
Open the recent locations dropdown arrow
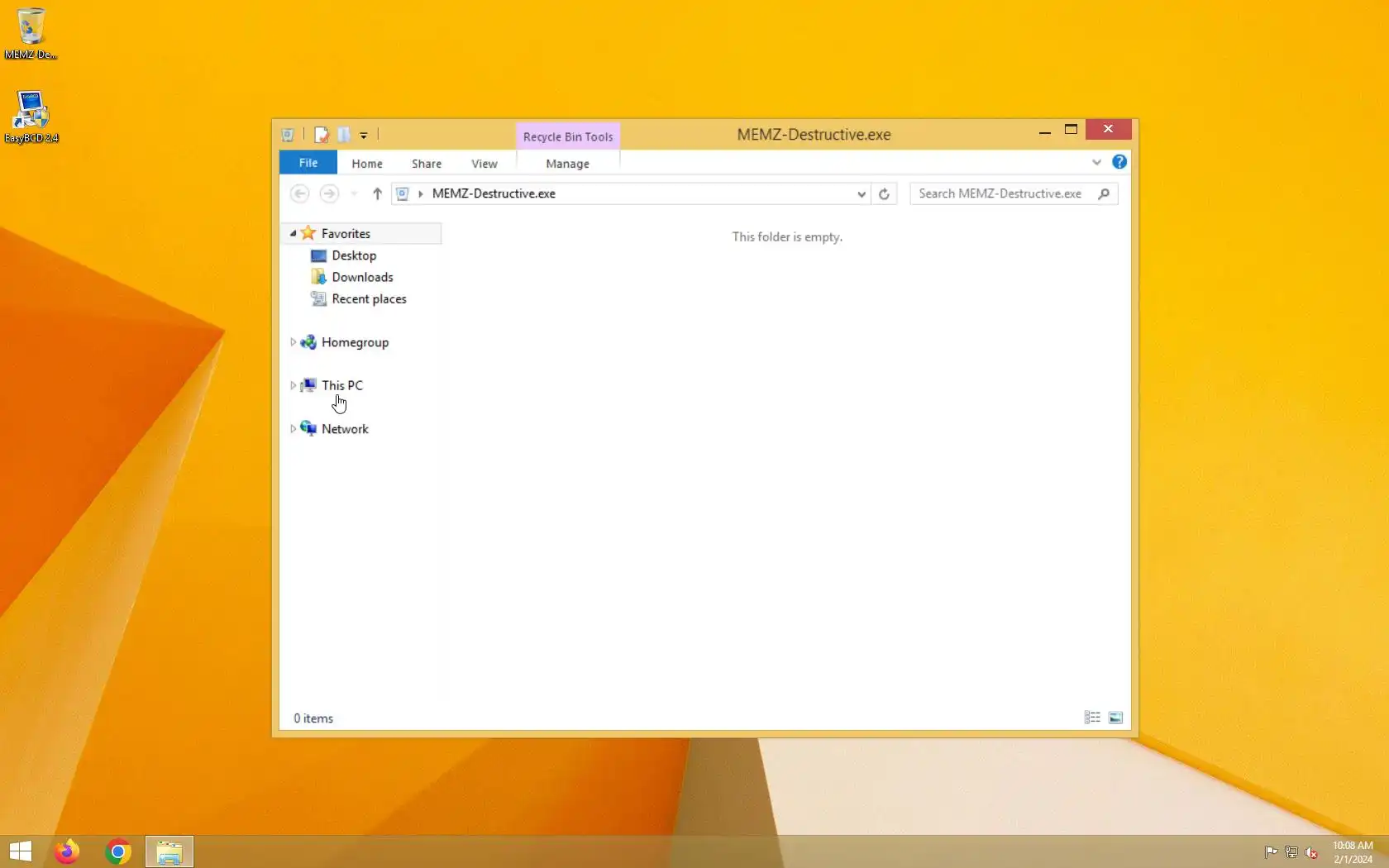[x=354, y=193]
